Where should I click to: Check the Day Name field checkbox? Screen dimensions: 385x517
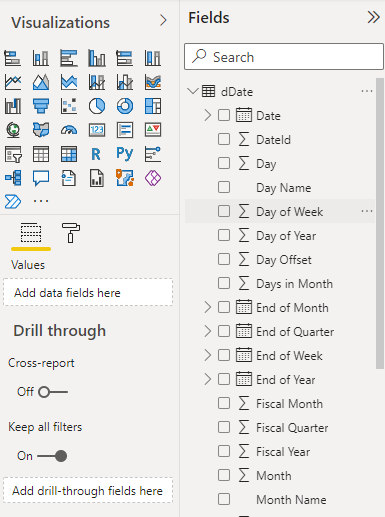224,187
